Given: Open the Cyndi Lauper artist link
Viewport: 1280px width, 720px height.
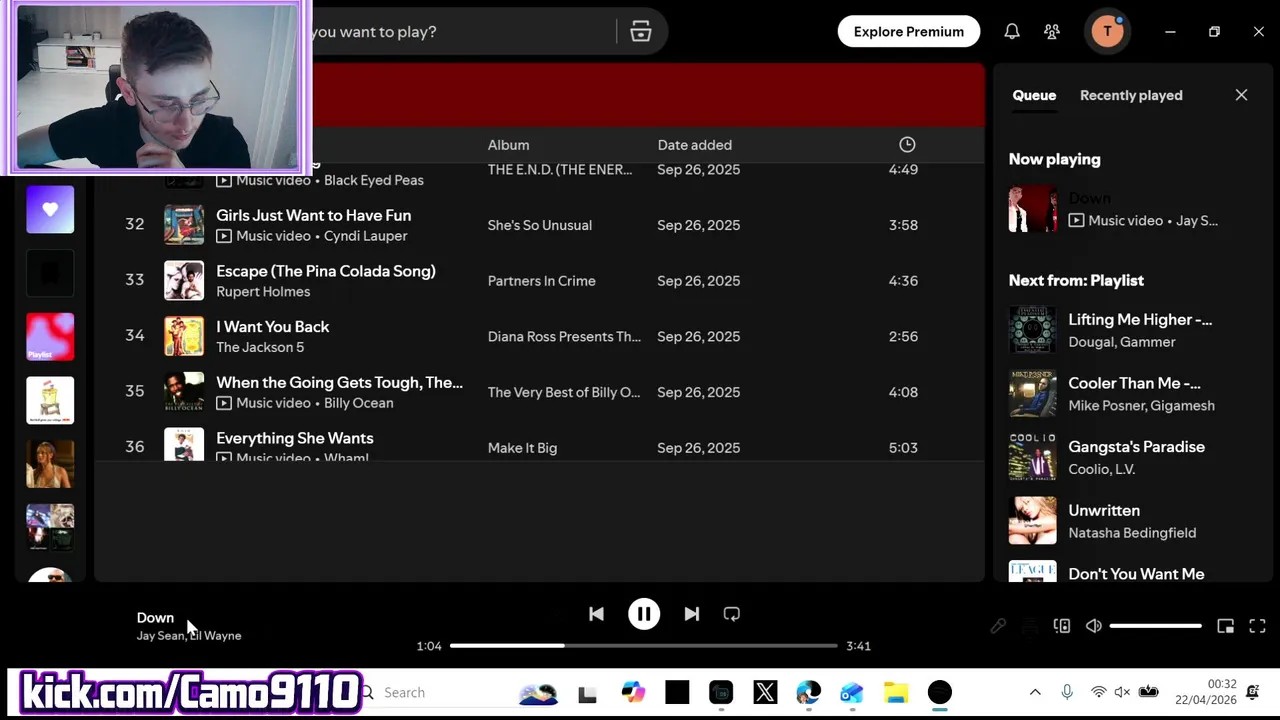Looking at the screenshot, I should click(365, 236).
